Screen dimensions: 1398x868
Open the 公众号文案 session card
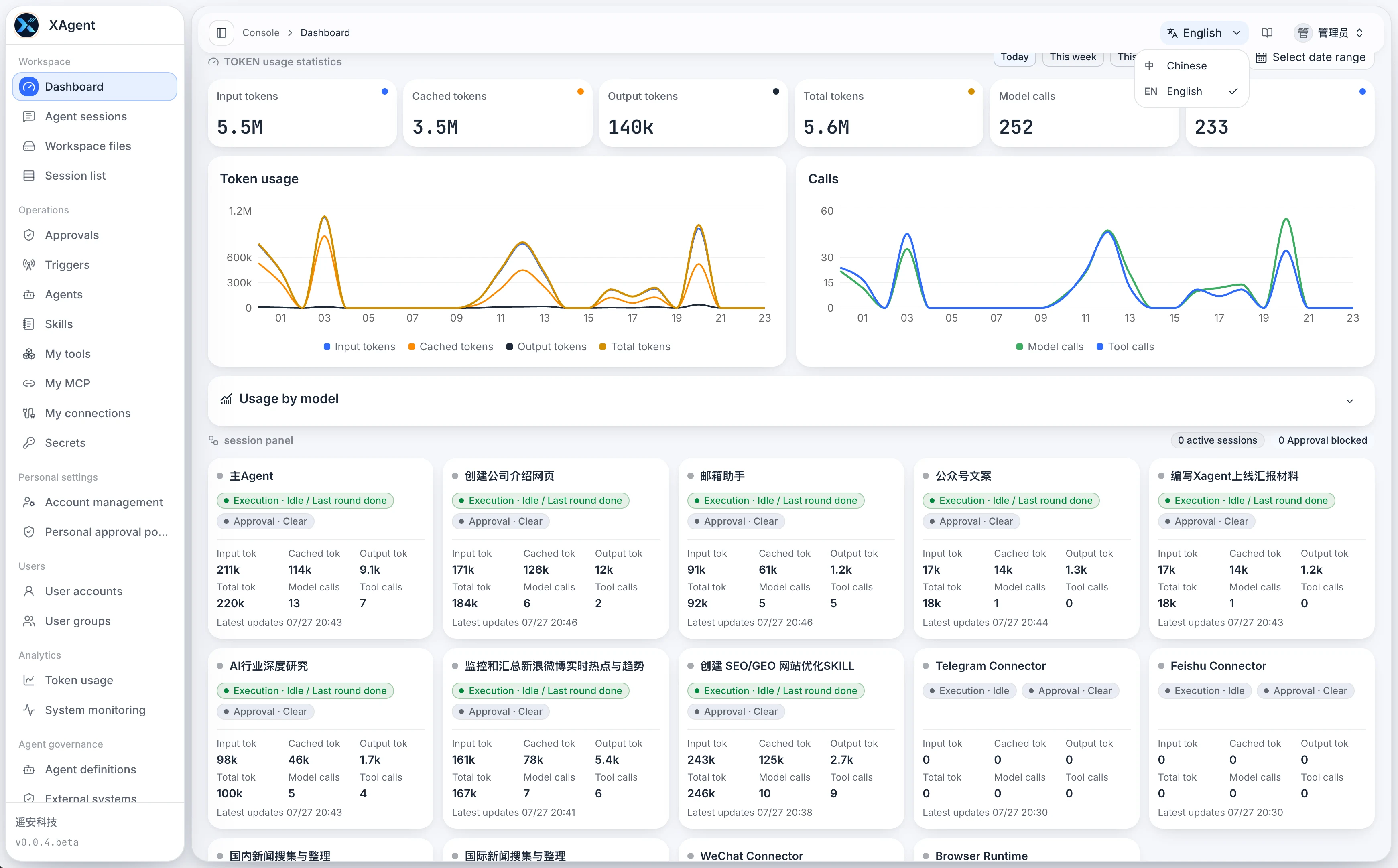click(x=1026, y=548)
